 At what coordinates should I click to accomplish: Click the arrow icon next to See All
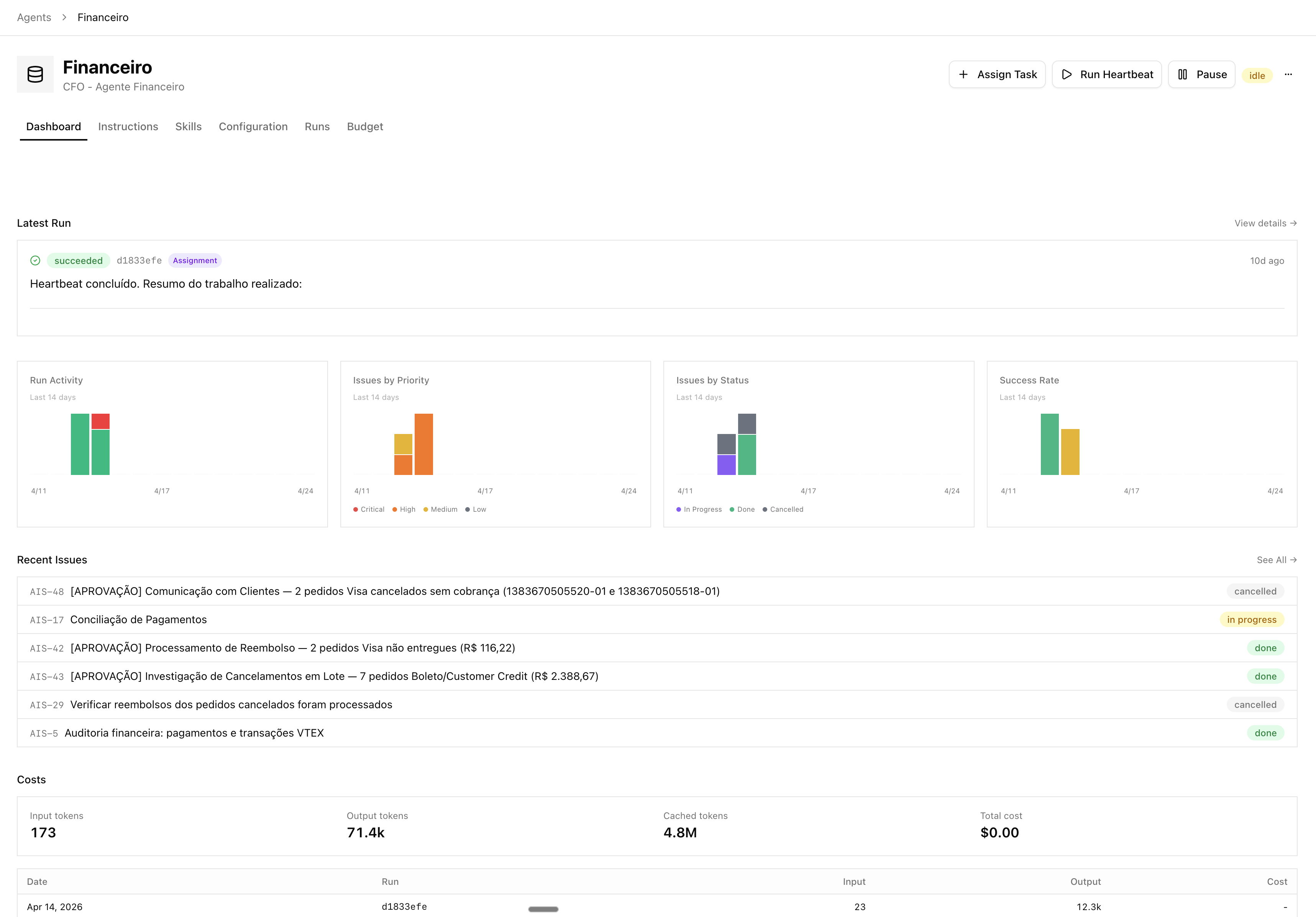pyautogui.click(x=1294, y=560)
